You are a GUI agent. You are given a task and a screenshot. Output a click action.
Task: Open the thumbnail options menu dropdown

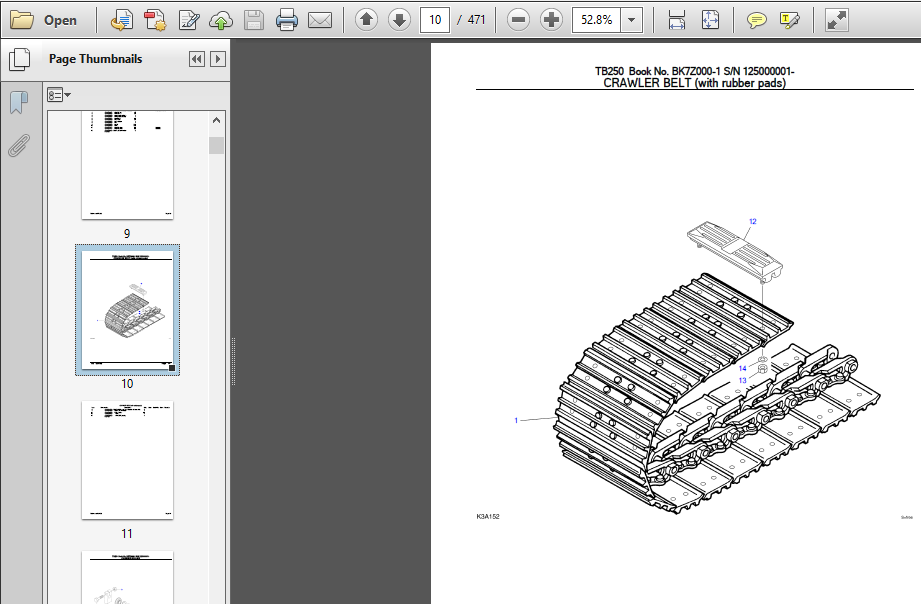[59, 95]
